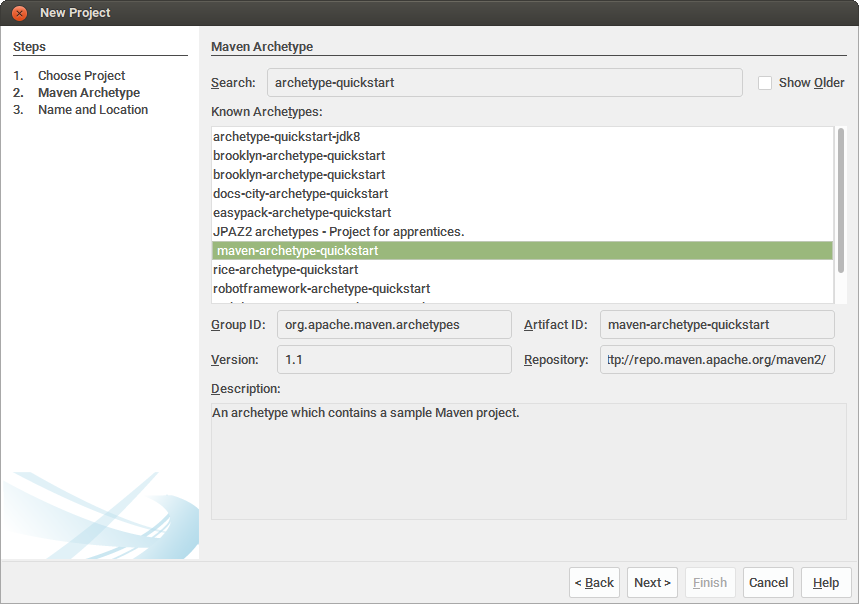Cancel the New Project wizard
This screenshot has height=604, width=859.
pyautogui.click(x=768, y=582)
